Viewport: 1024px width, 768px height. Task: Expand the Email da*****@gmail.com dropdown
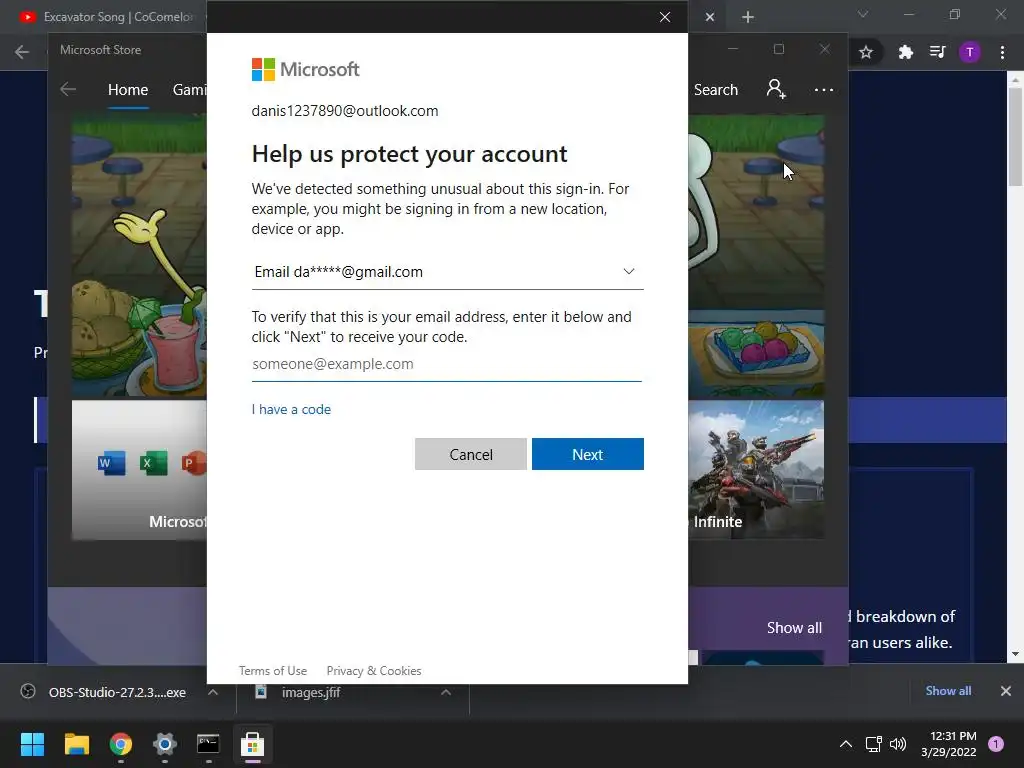[x=447, y=272]
